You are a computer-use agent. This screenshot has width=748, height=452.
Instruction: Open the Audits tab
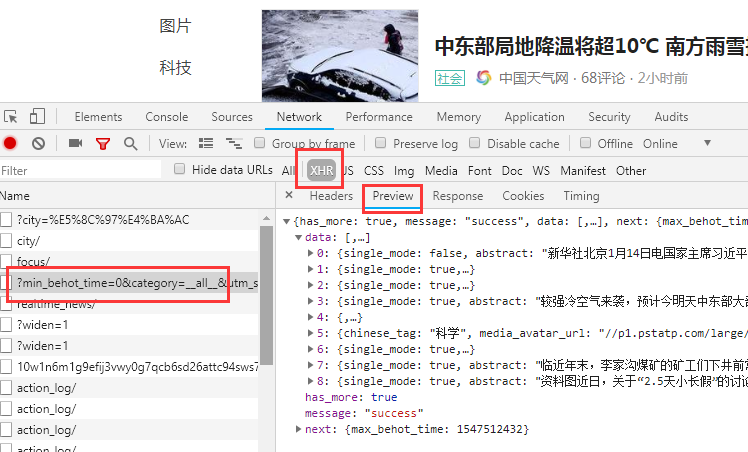point(671,117)
